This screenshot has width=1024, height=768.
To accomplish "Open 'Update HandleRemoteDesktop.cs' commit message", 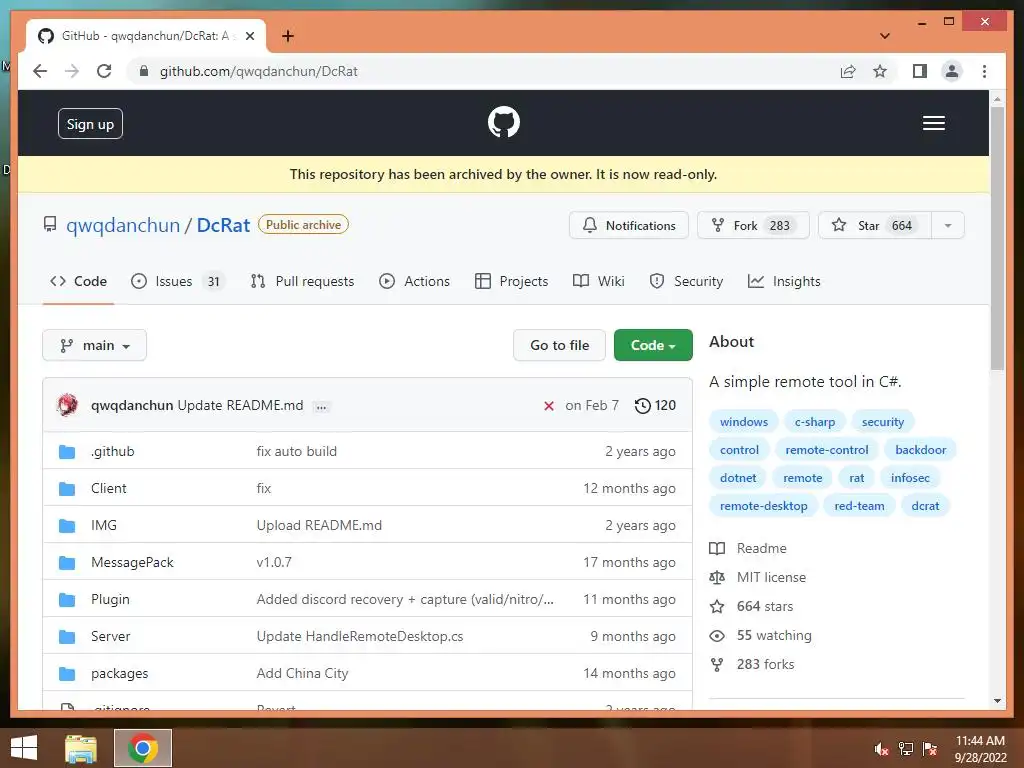I will [x=360, y=637].
